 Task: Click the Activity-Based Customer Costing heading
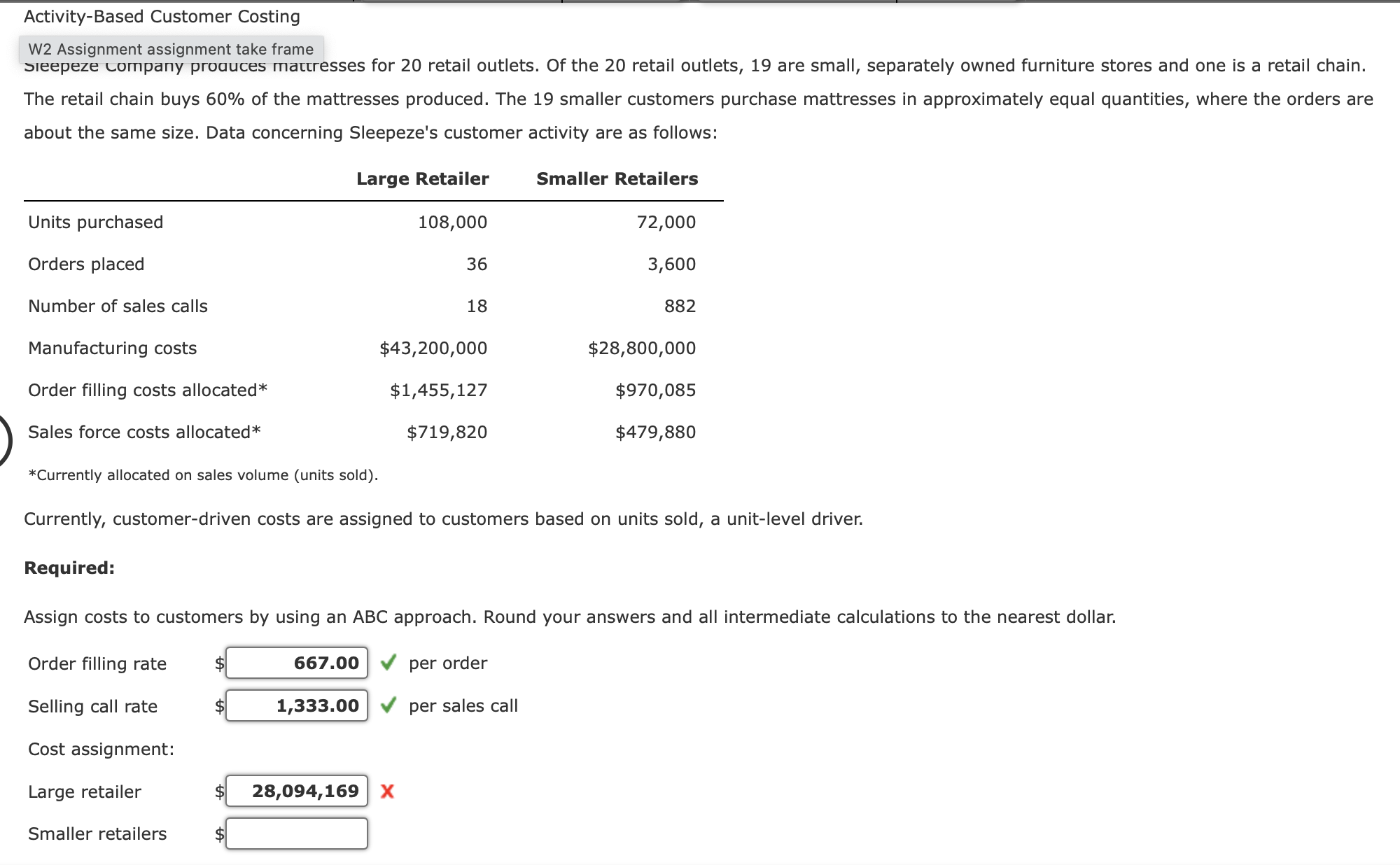160,16
